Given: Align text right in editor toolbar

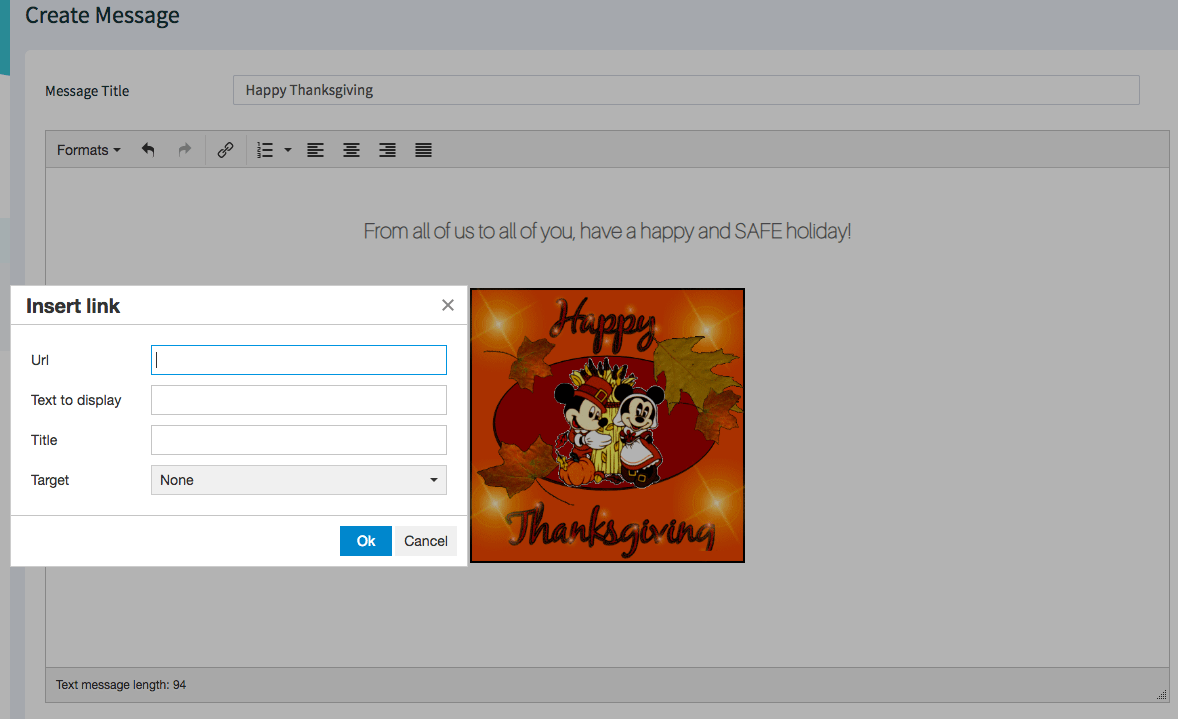Looking at the screenshot, I should point(388,150).
